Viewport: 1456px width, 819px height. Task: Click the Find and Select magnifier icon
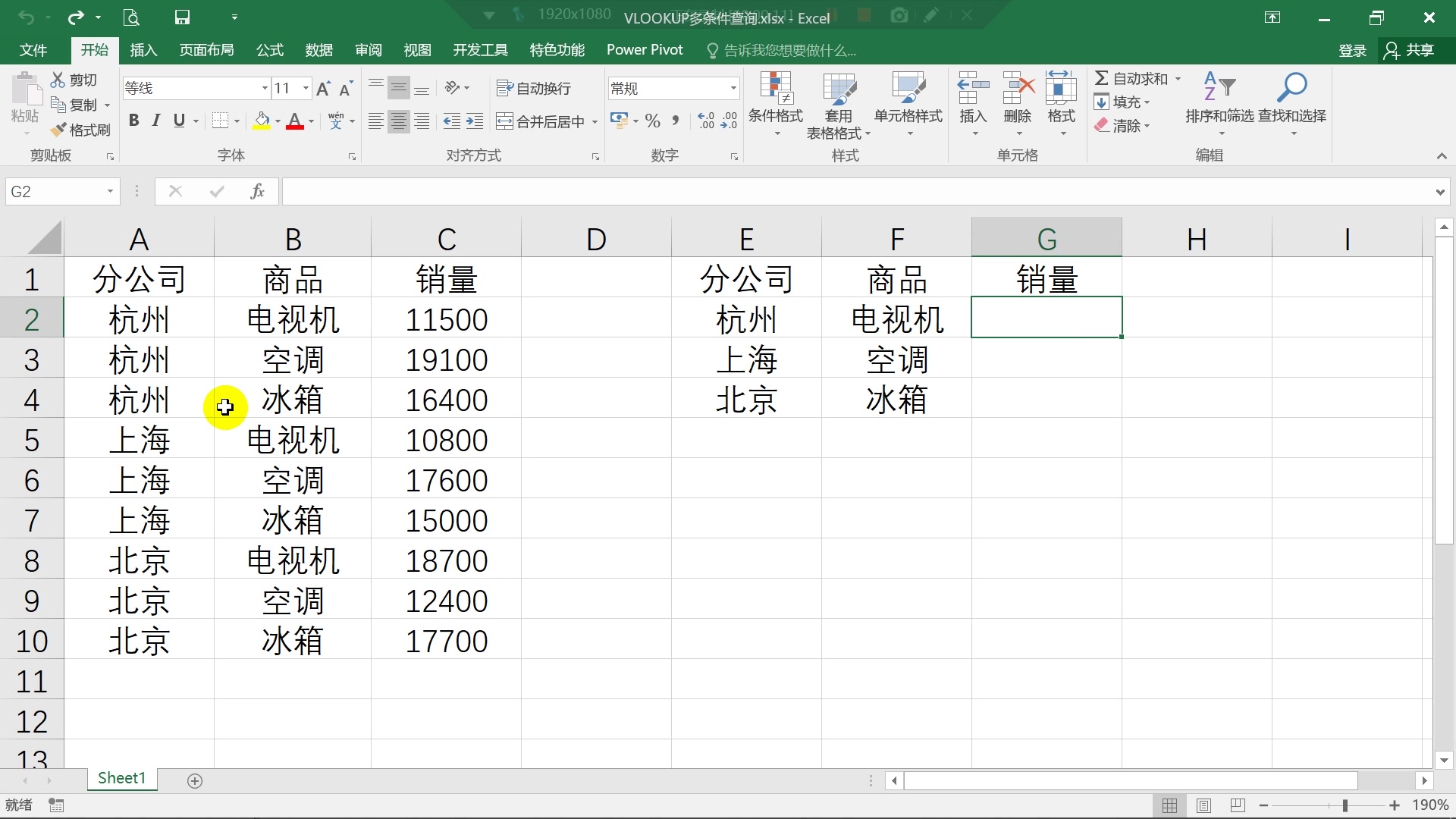coord(1291,88)
